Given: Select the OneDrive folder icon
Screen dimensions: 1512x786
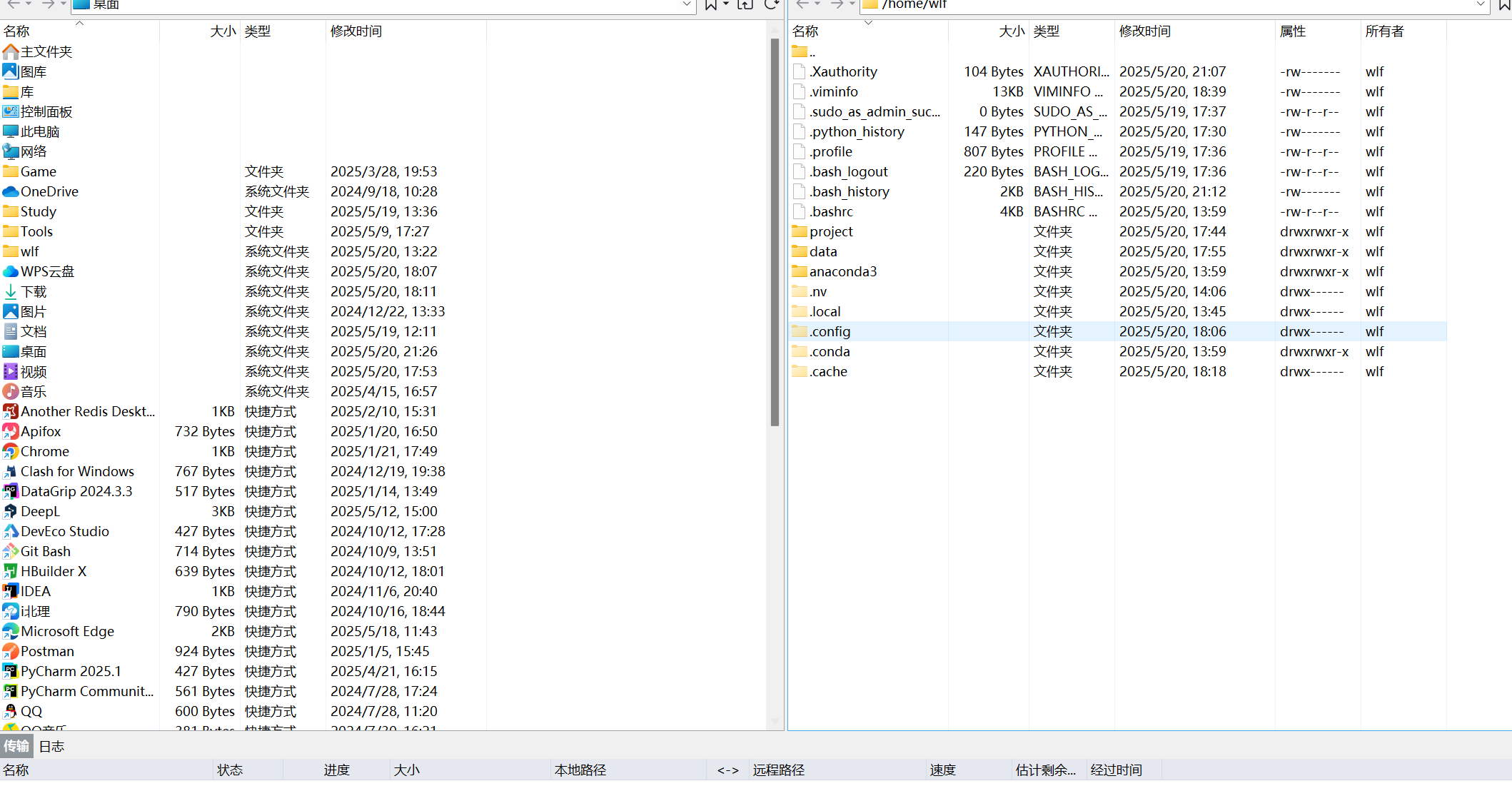Looking at the screenshot, I should pyautogui.click(x=11, y=191).
